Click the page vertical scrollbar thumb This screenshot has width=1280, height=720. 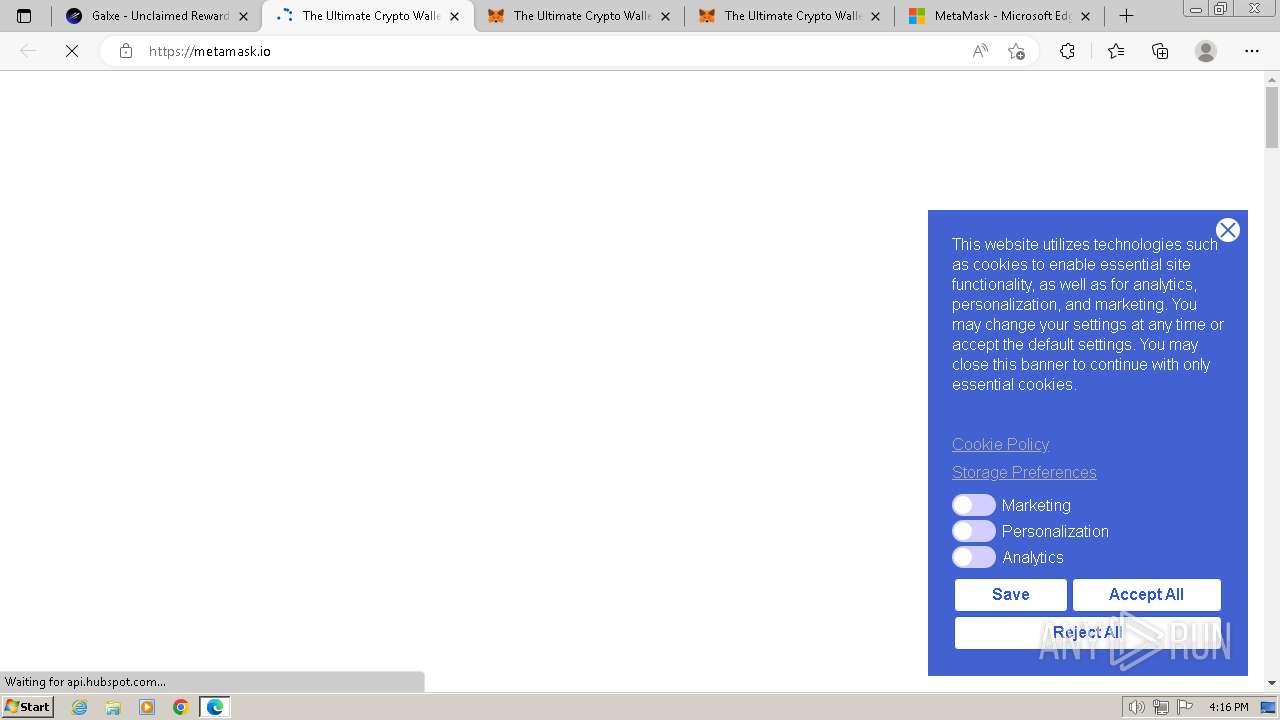pos(1272,117)
